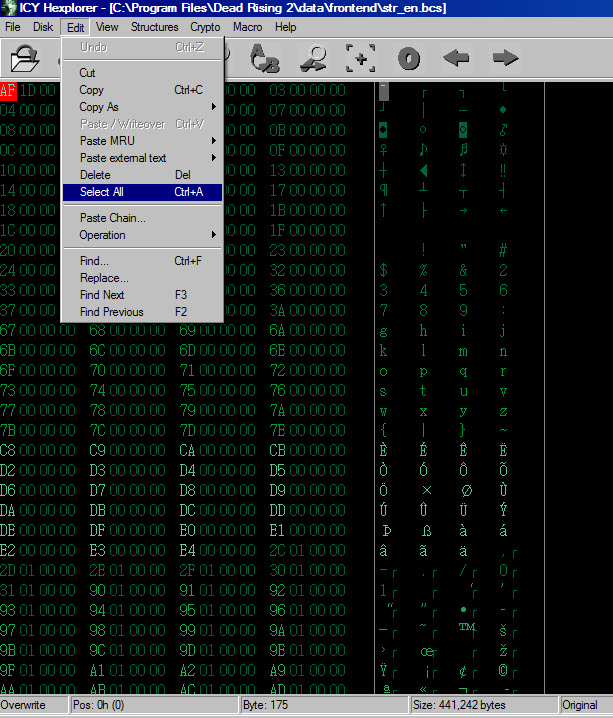This screenshot has height=718, width=613.
Task: Open the View menu
Action: (x=107, y=27)
